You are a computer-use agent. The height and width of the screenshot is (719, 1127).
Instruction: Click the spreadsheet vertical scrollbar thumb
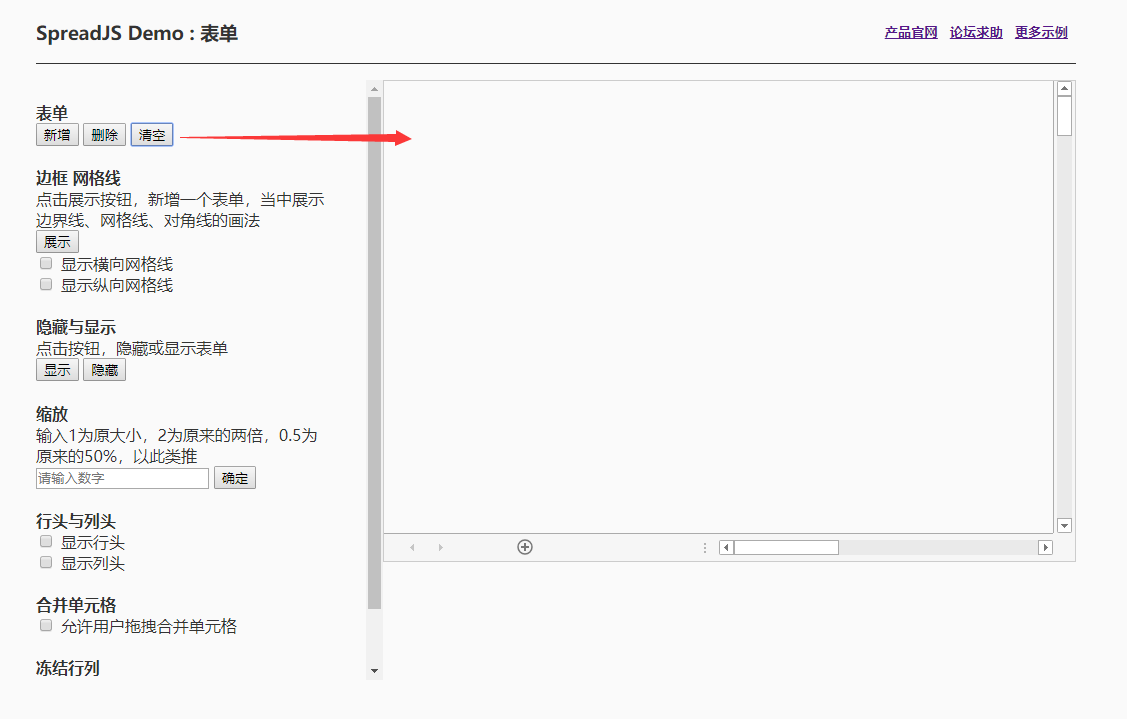[x=1064, y=116]
